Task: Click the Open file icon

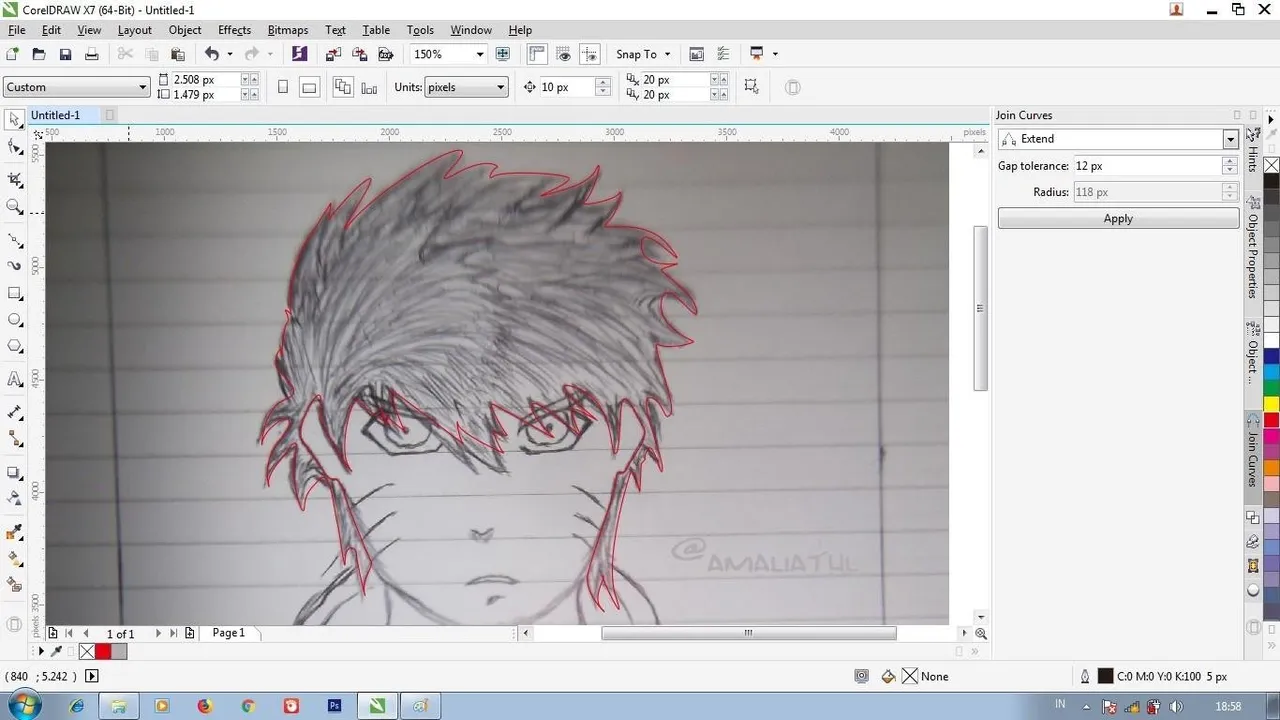Action: 39,54
